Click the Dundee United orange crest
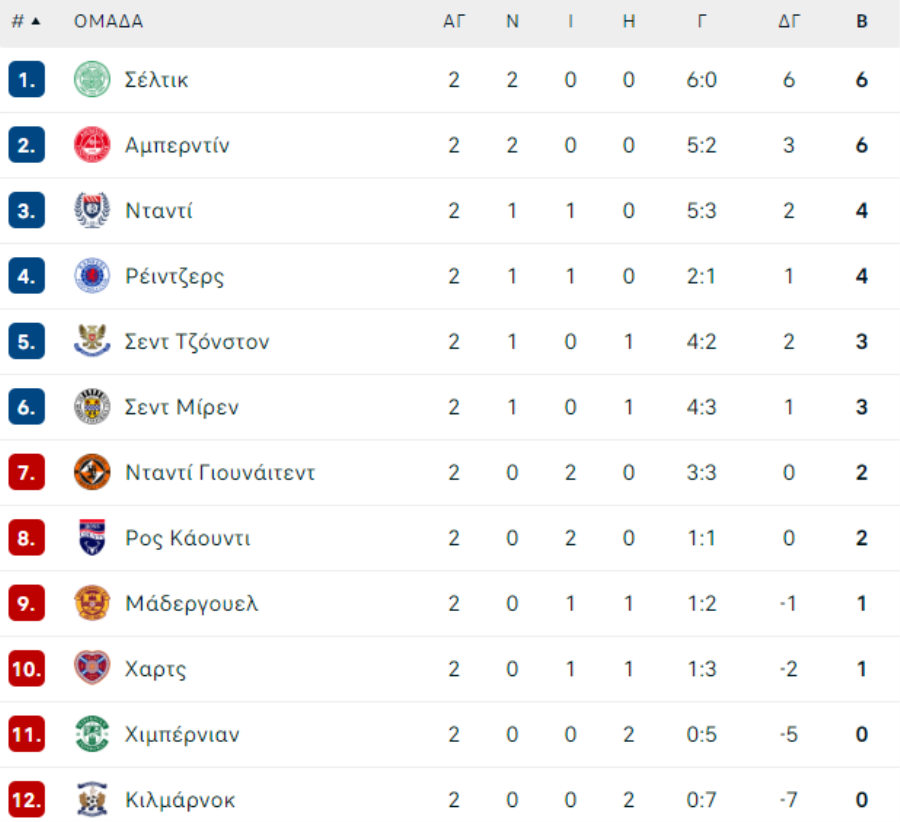900x822 pixels. pyautogui.click(x=92, y=472)
